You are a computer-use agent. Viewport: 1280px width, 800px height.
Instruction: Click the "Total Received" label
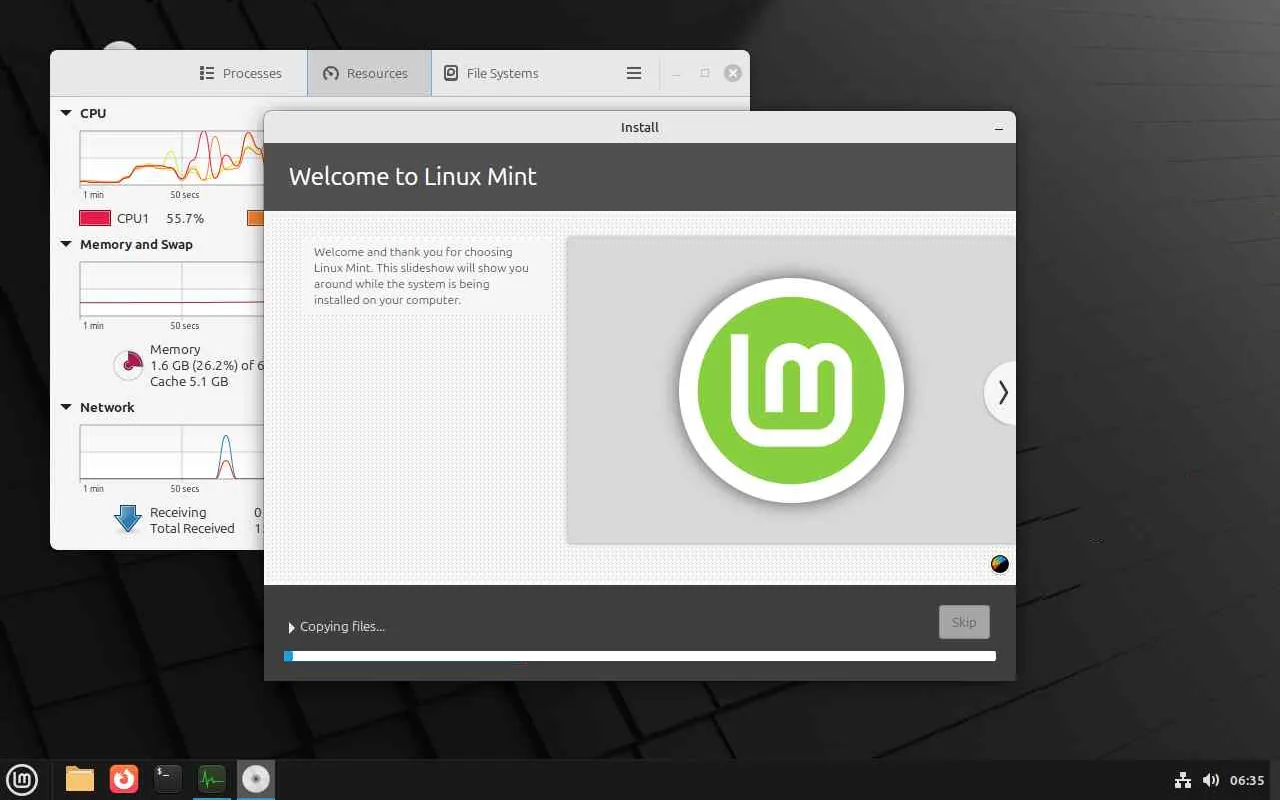pos(192,529)
